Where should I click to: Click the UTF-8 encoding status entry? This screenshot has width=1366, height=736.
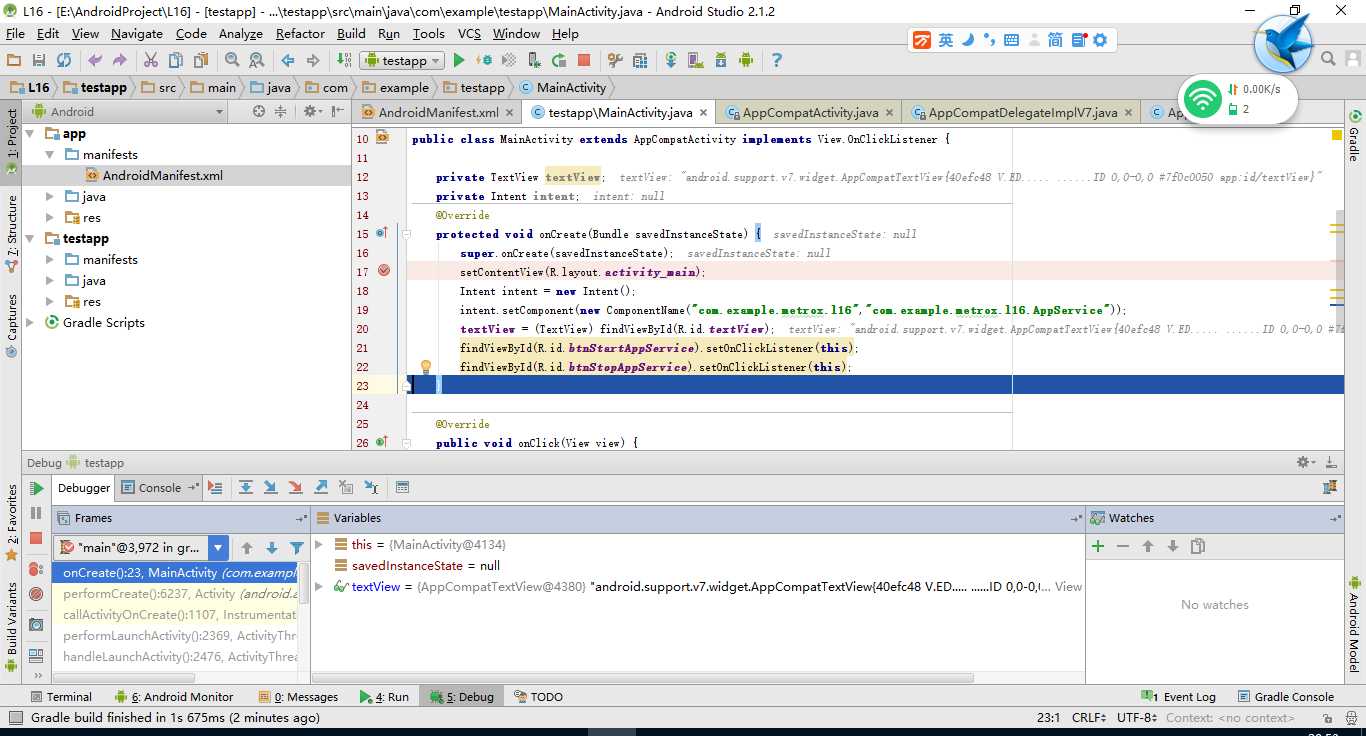[x=1137, y=718]
